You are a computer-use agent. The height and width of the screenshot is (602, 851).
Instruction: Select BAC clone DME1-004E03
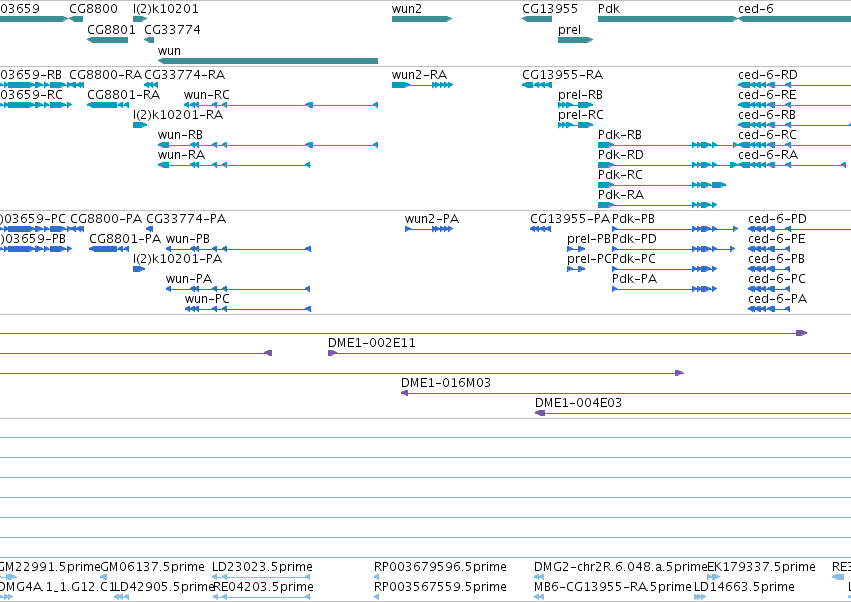tap(693, 414)
